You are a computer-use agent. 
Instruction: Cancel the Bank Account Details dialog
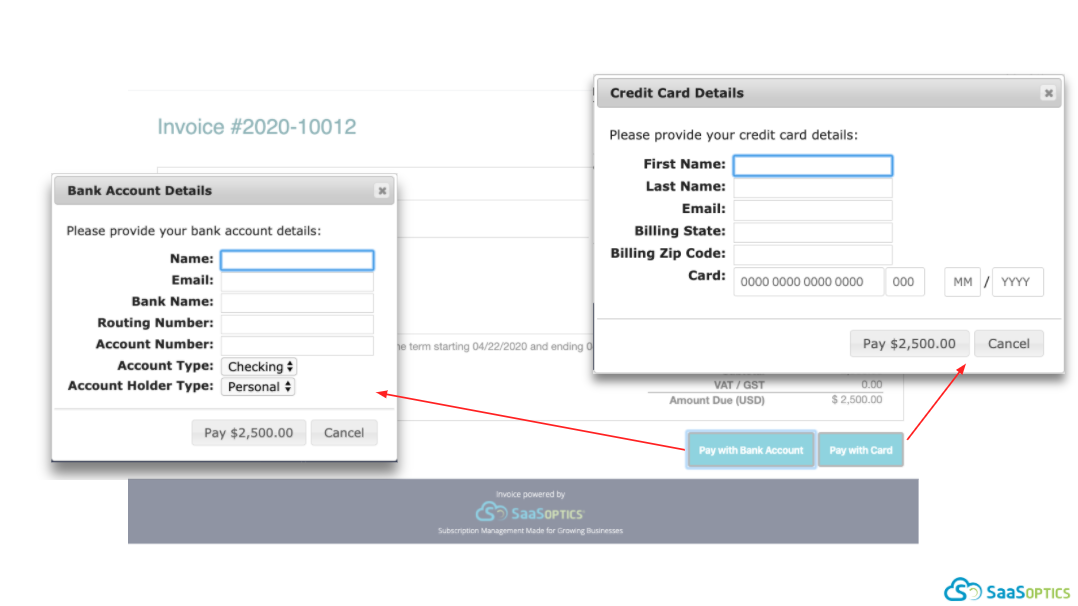[x=344, y=433]
